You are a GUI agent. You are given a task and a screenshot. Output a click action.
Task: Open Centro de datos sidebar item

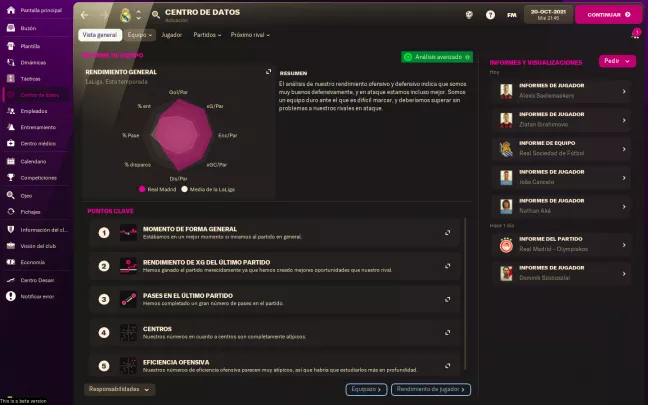[x=35, y=95]
